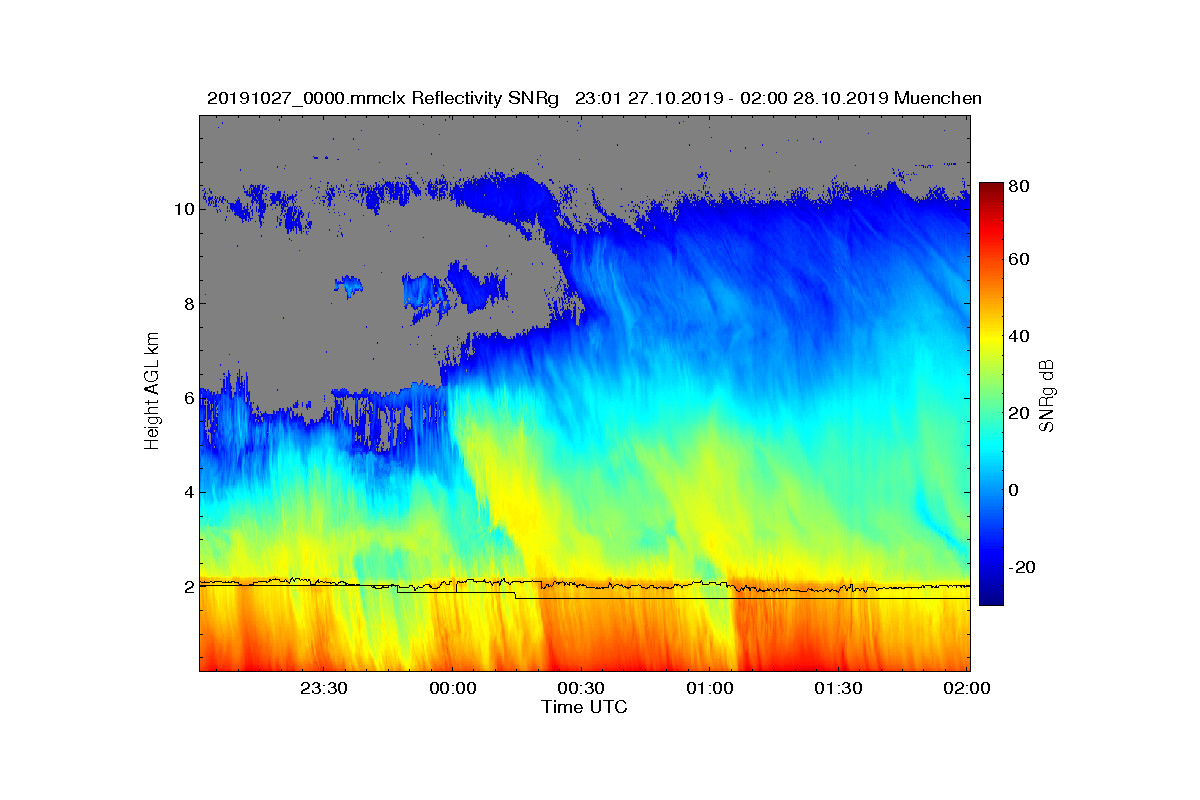Click the 01:00 time tick label

[x=710, y=688]
